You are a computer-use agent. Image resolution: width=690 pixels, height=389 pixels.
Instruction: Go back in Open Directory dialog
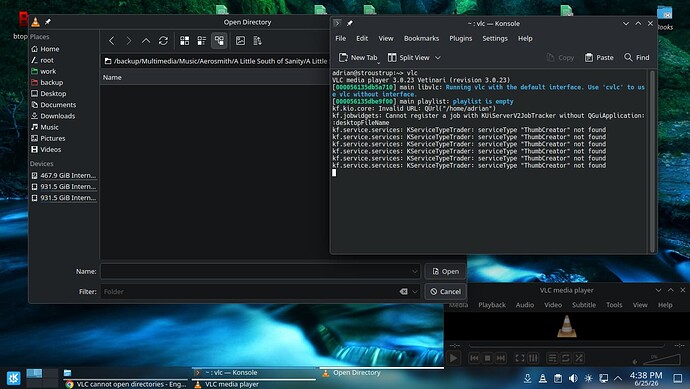click(111, 41)
